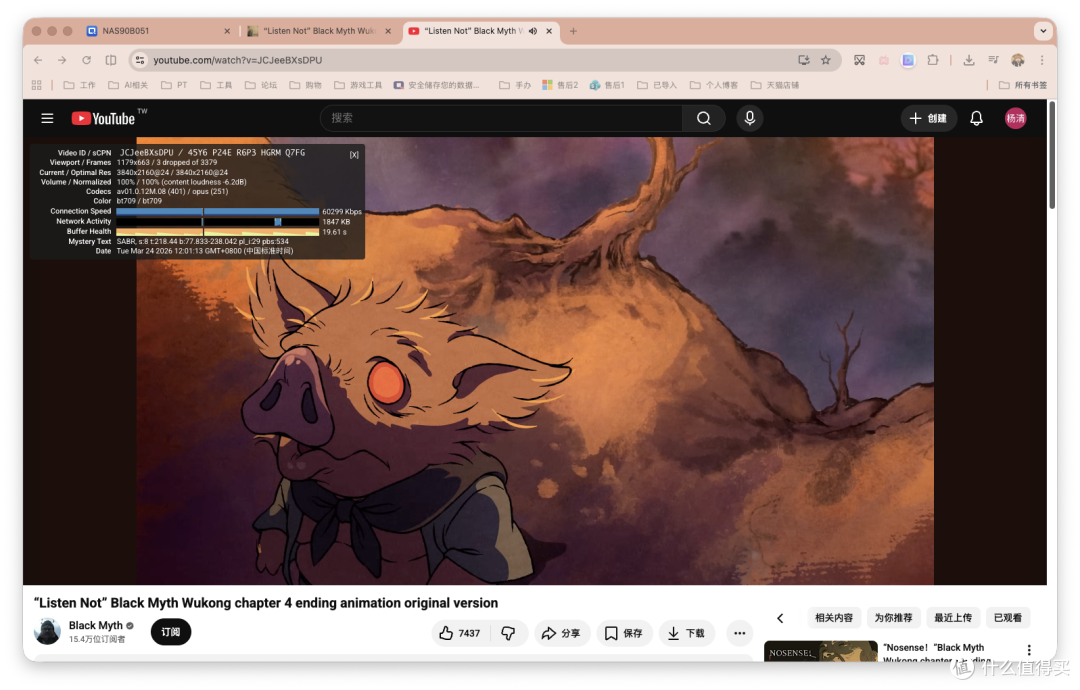
Task: Open the 售后1 bookmark
Action: point(608,85)
